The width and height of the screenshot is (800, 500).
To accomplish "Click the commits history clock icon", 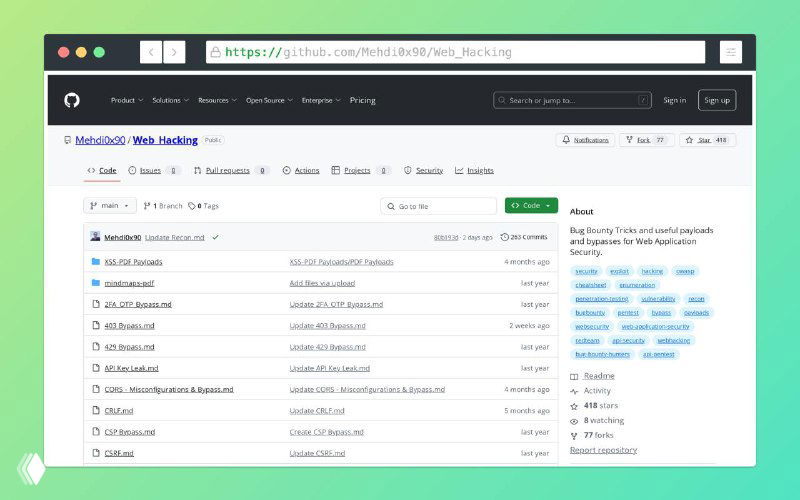I will (x=505, y=237).
